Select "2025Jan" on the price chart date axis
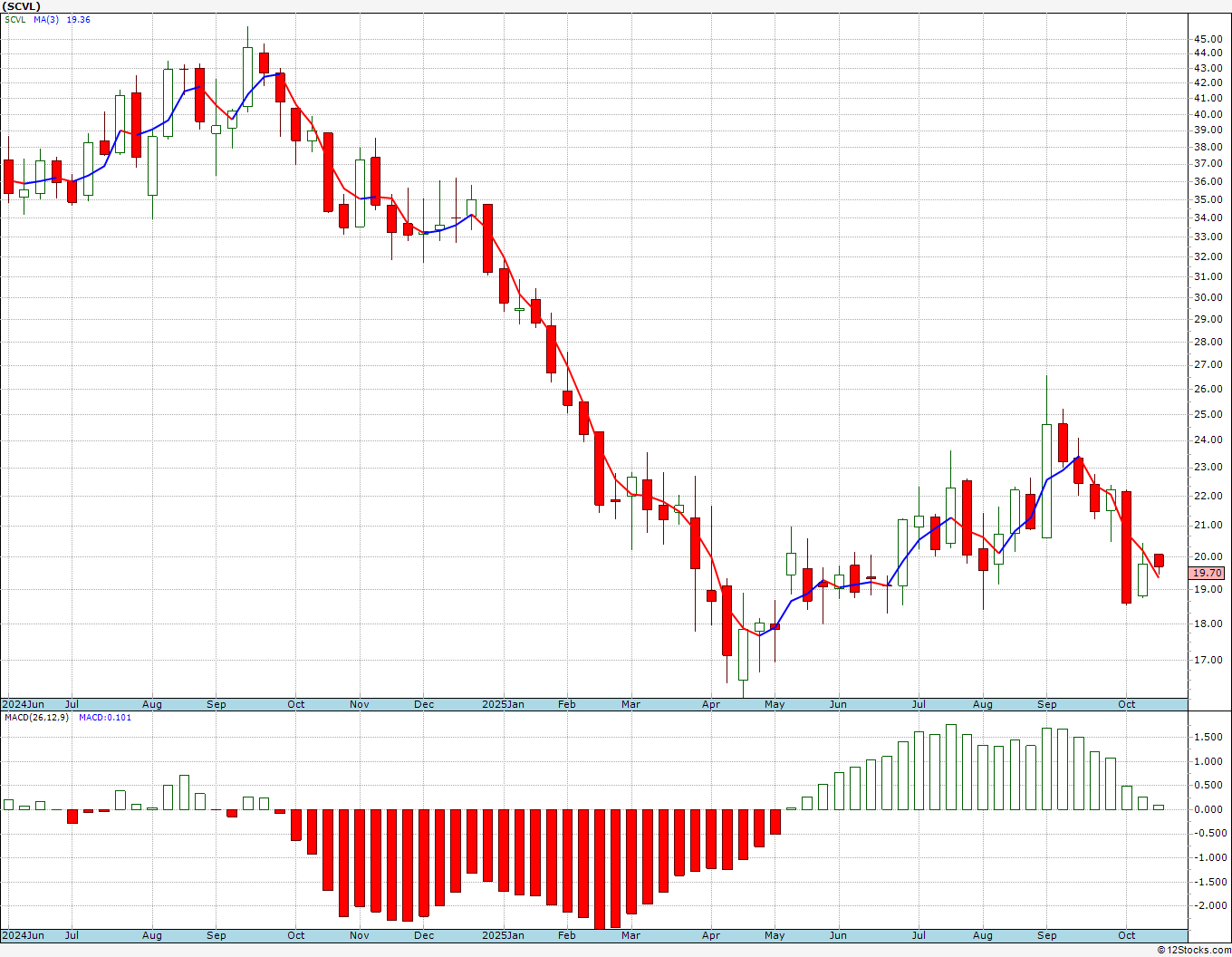Viewport: 1232px width, 957px height. click(503, 704)
